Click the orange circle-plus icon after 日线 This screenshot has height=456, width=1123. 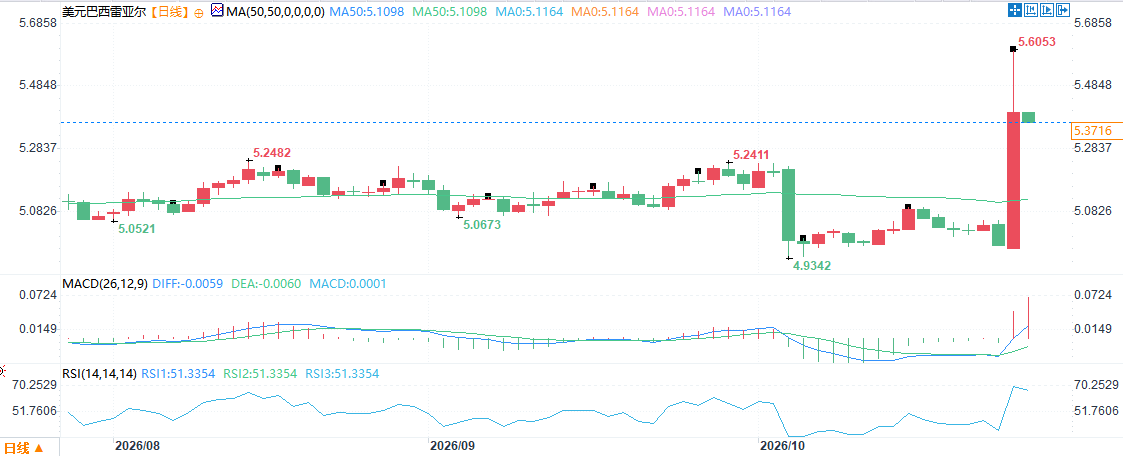(198, 12)
